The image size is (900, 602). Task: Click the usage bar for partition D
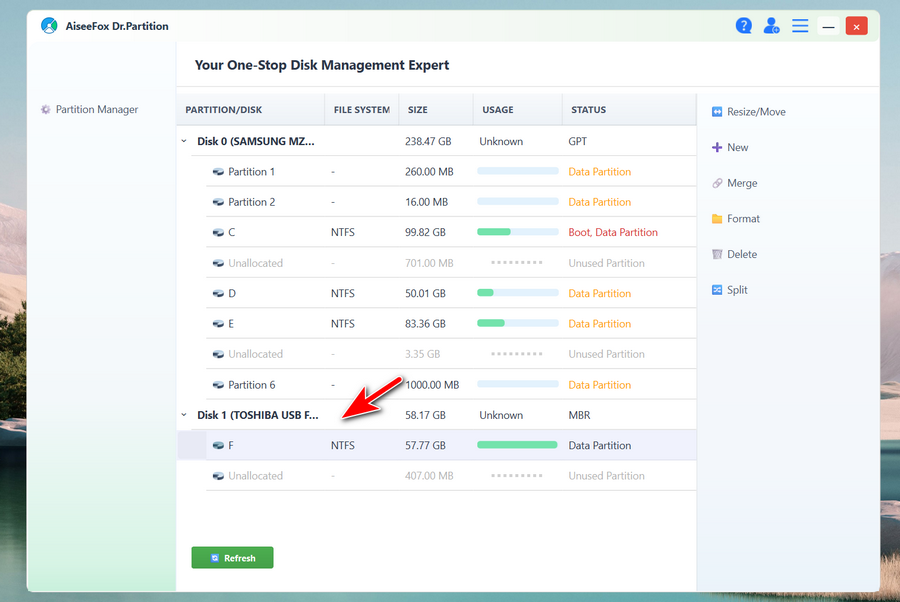tap(518, 293)
